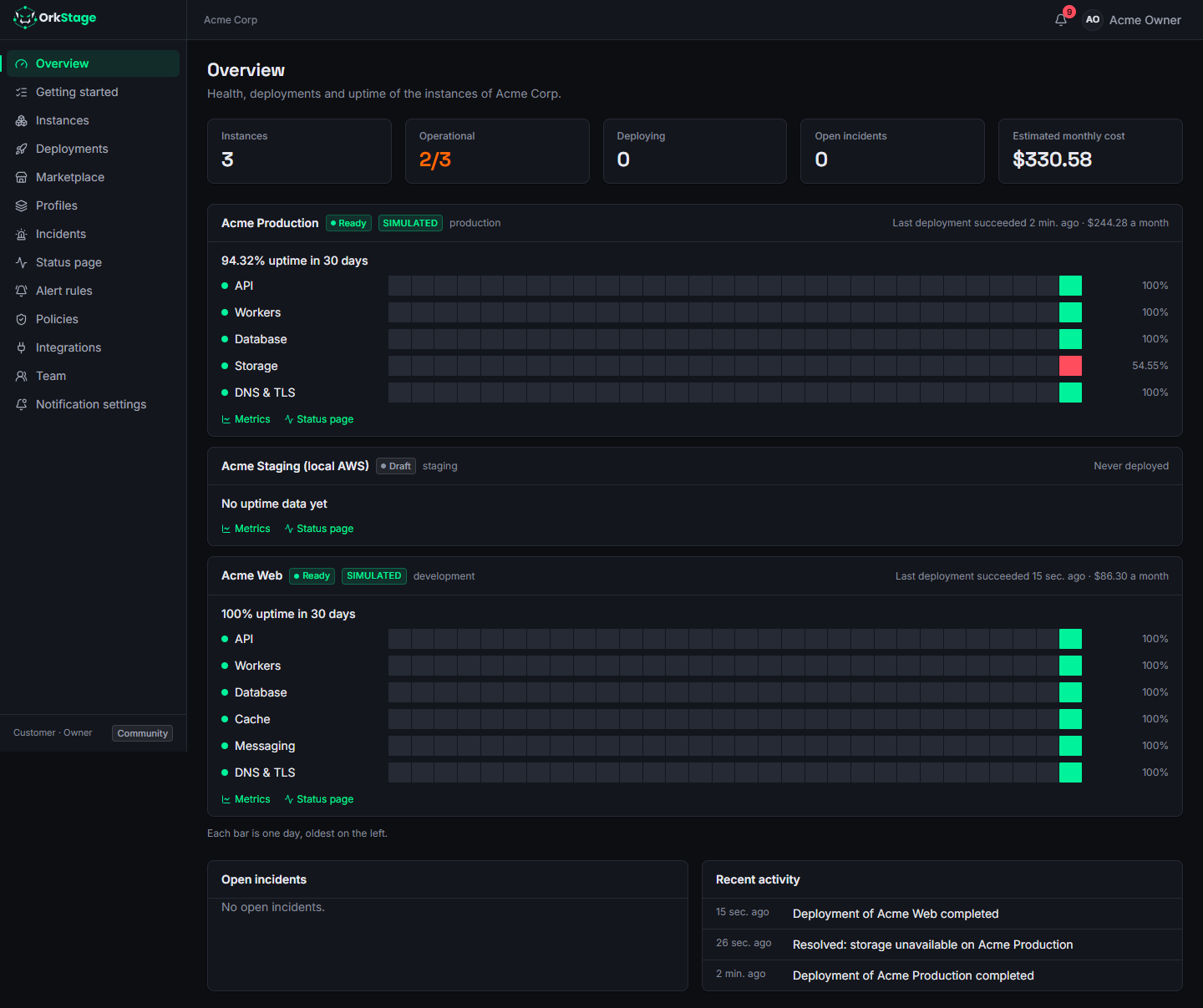Click the 'No open incidents.' message
The height and width of the screenshot is (1008, 1203).
273,907
